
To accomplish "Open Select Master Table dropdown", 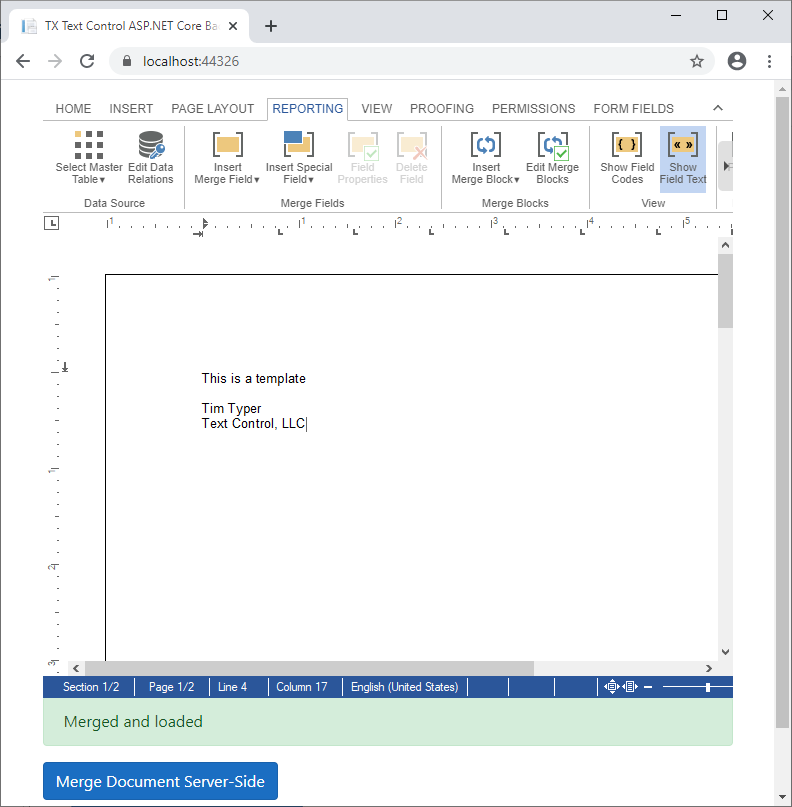I will click(89, 158).
